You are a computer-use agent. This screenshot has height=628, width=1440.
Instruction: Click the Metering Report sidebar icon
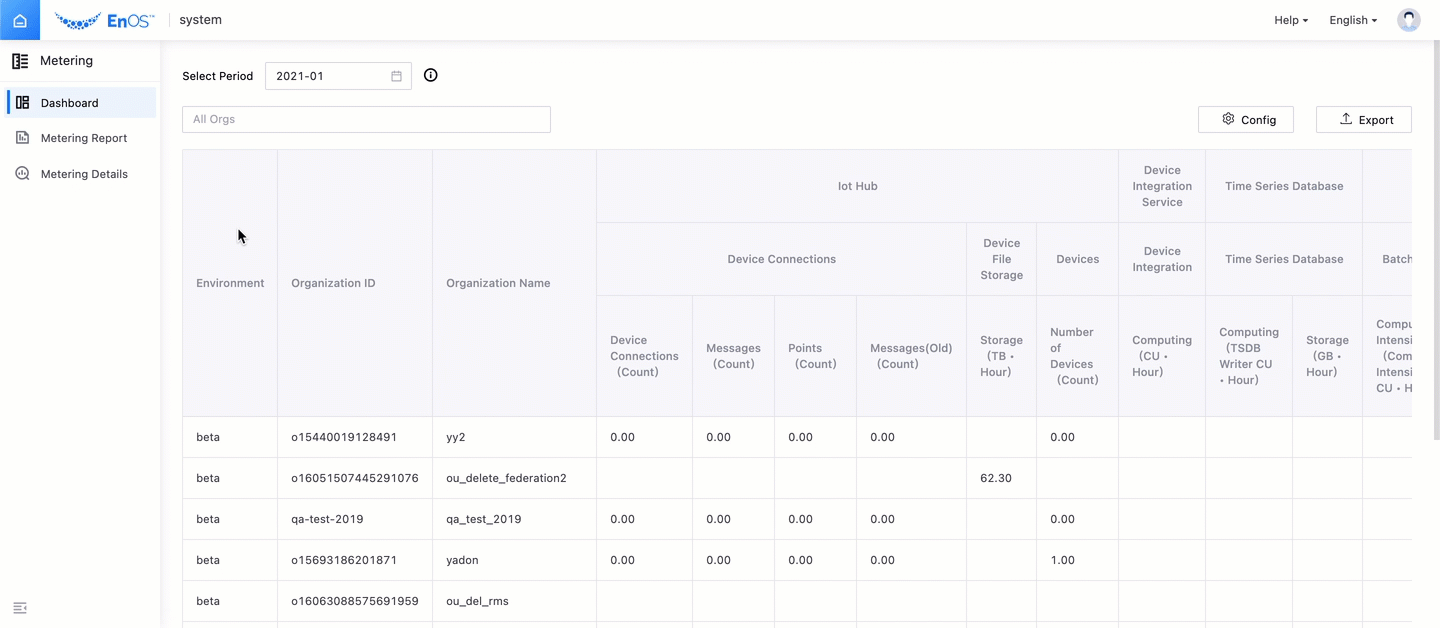pos(22,138)
